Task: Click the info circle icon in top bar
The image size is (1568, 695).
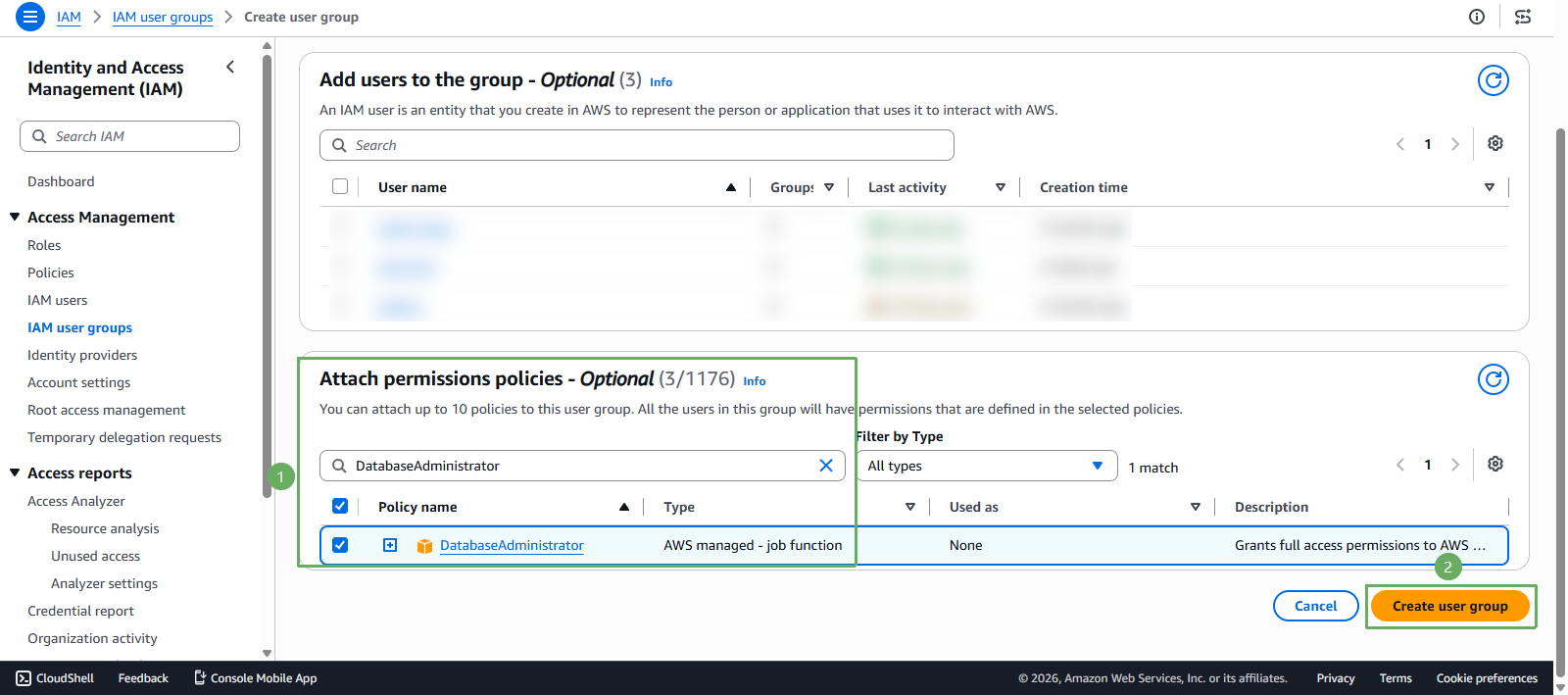Action: pyautogui.click(x=1477, y=17)
